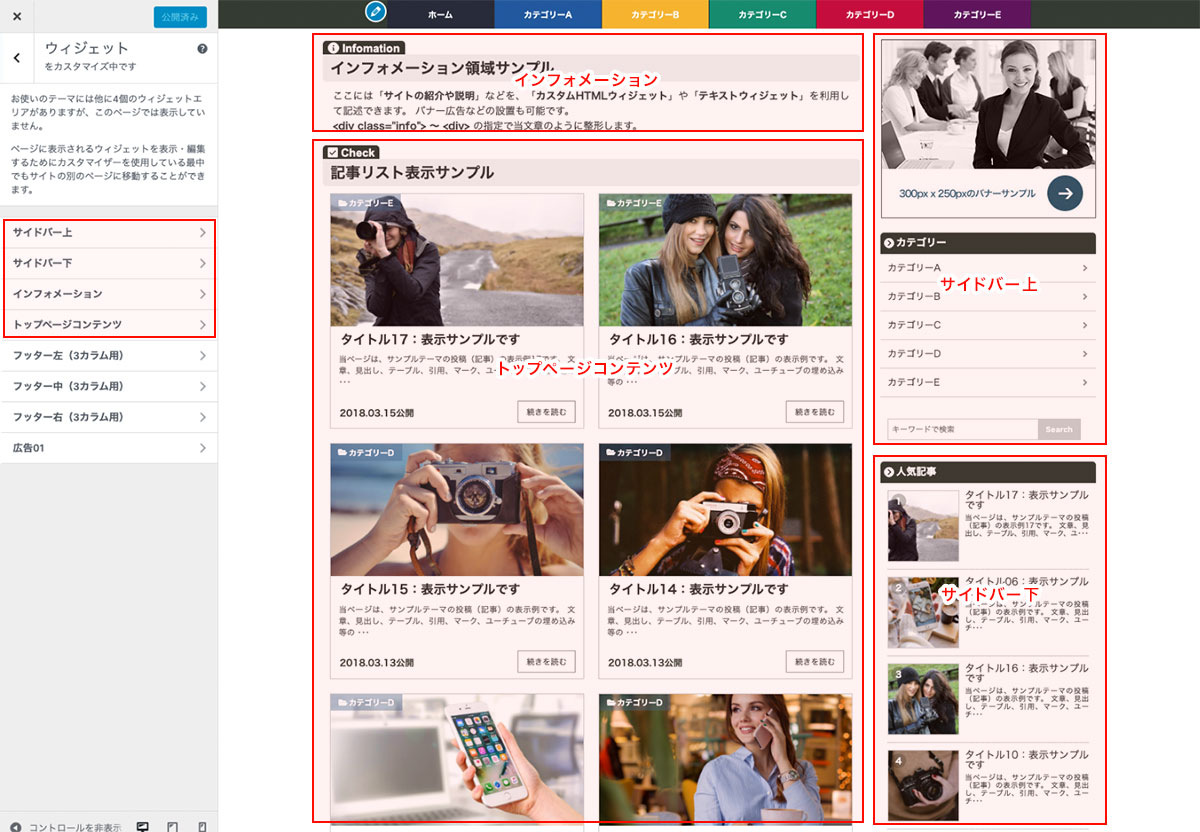Click 続きを読む on the タイトル17 card

[547, 412]
